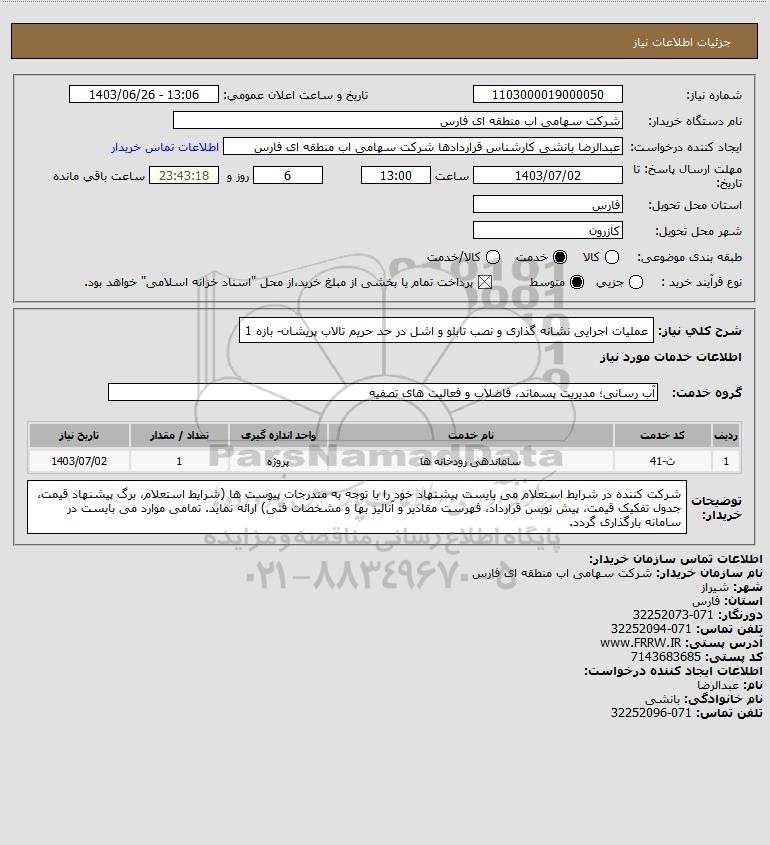Select the کالا/خدمت radio button
Image resolution: width=770 pixels, height=845 pixels.
point(492,258)
